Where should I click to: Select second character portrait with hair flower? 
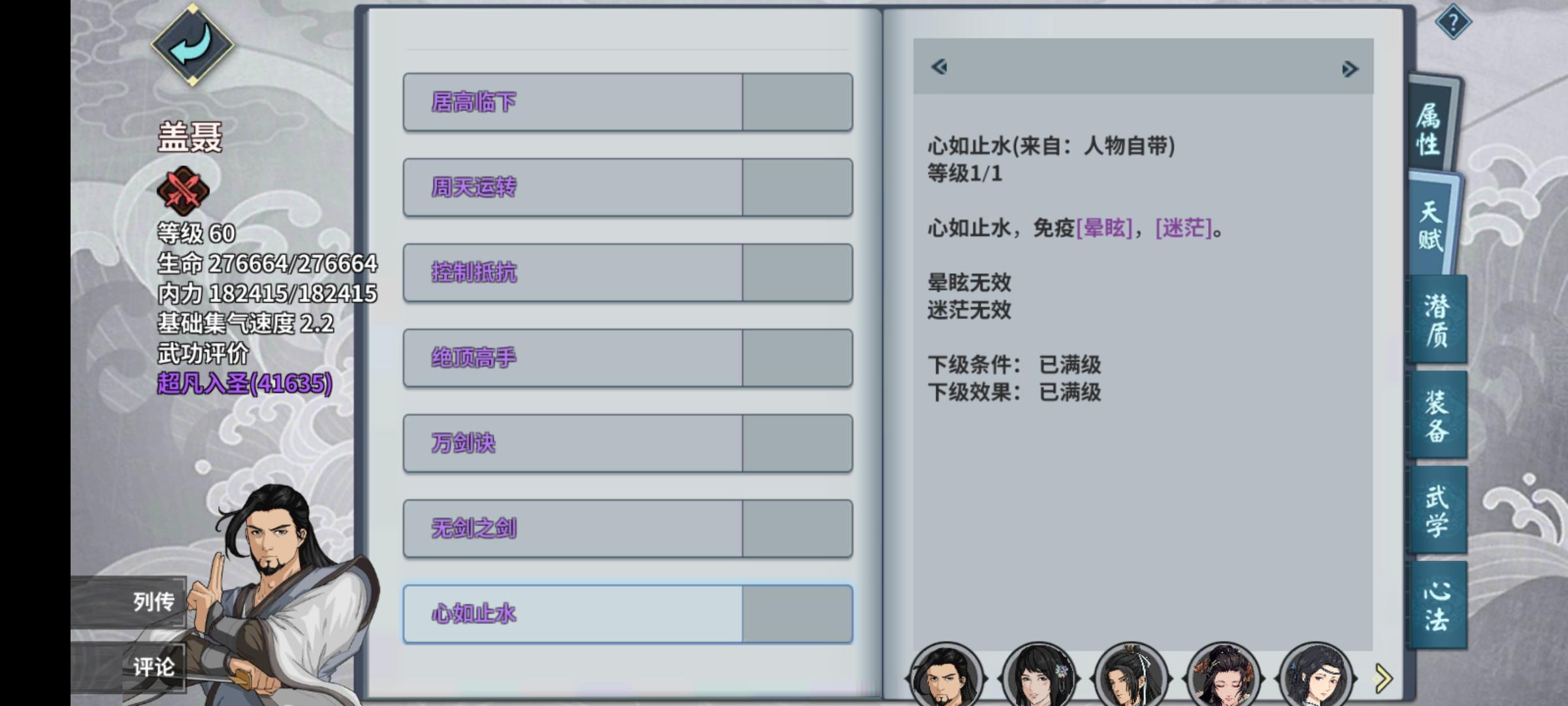coord(1038,675)
